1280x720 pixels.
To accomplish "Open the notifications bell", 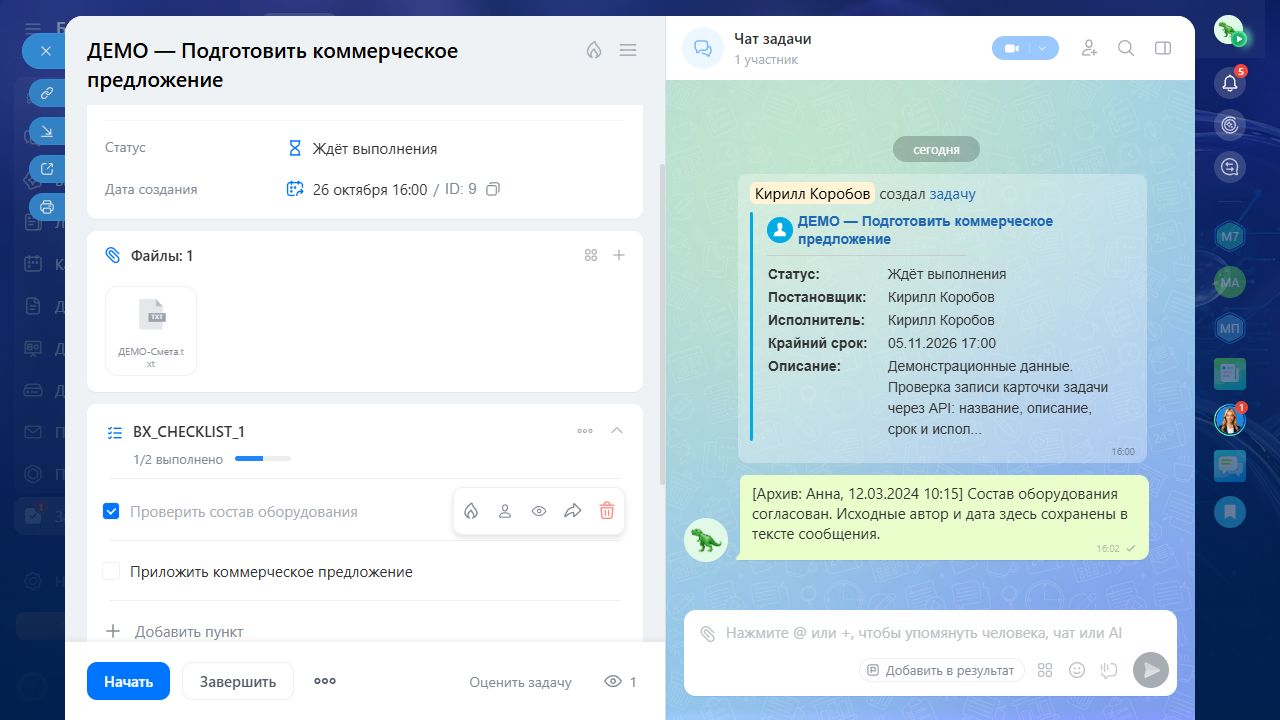I will point(1230,83).
